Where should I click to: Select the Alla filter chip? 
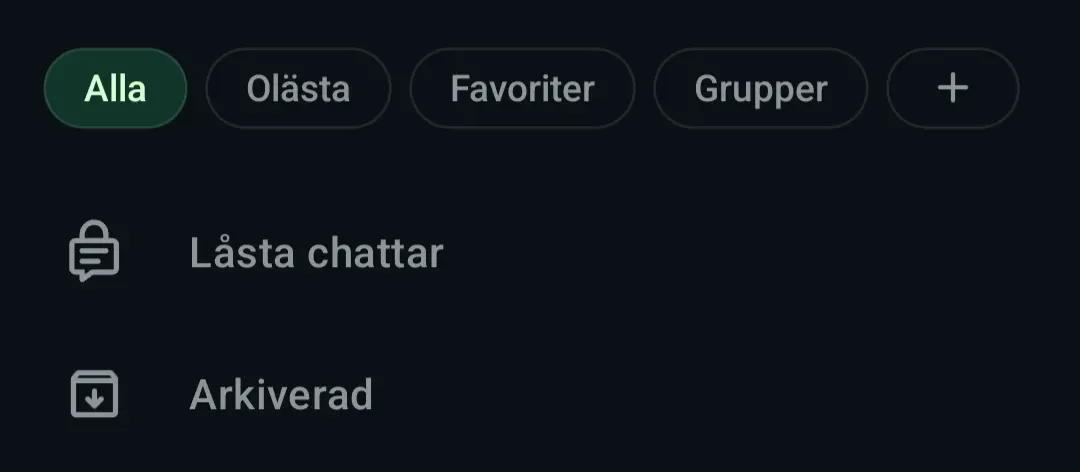[115, 88]
